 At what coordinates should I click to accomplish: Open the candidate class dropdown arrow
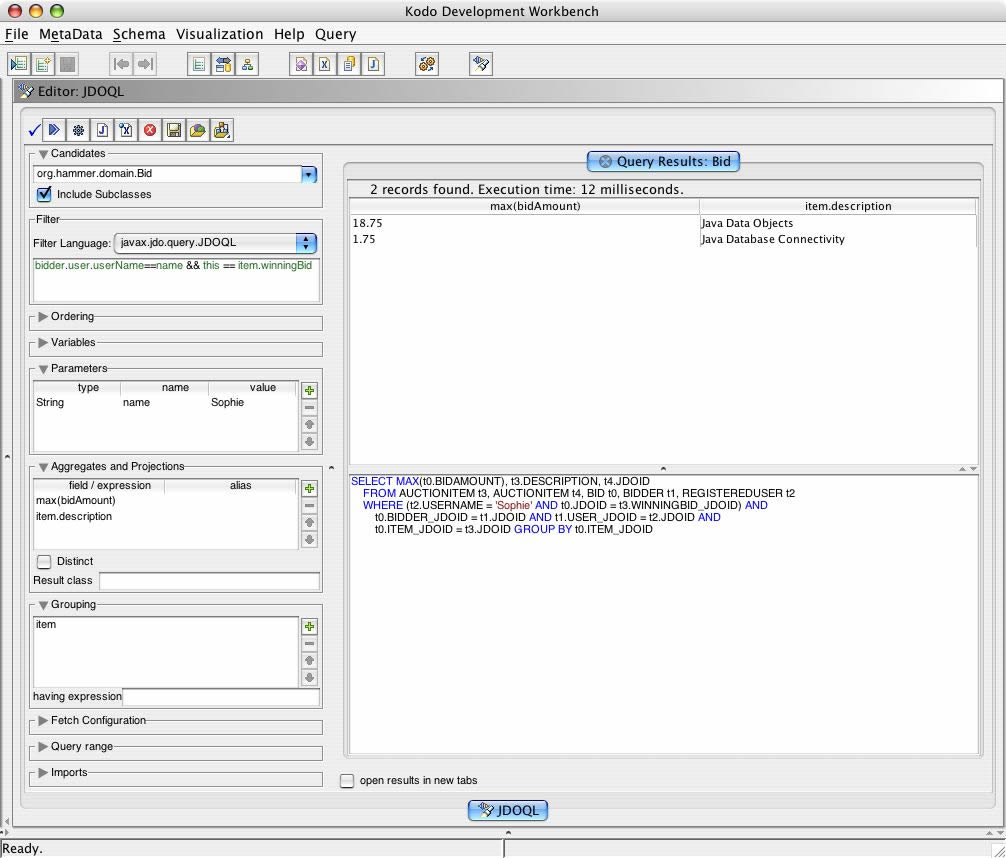(309, 174)
